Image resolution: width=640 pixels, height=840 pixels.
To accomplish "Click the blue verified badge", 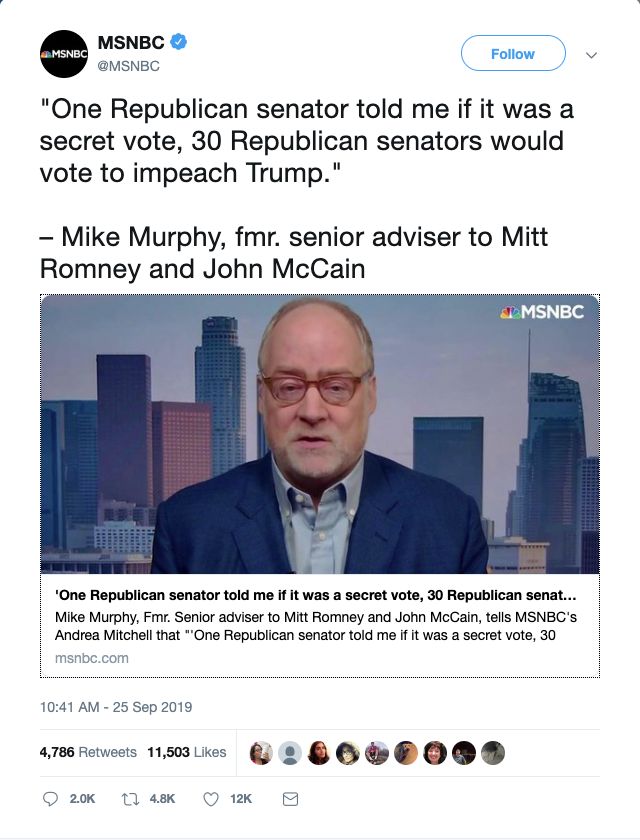I will click(x=178, y=41).
